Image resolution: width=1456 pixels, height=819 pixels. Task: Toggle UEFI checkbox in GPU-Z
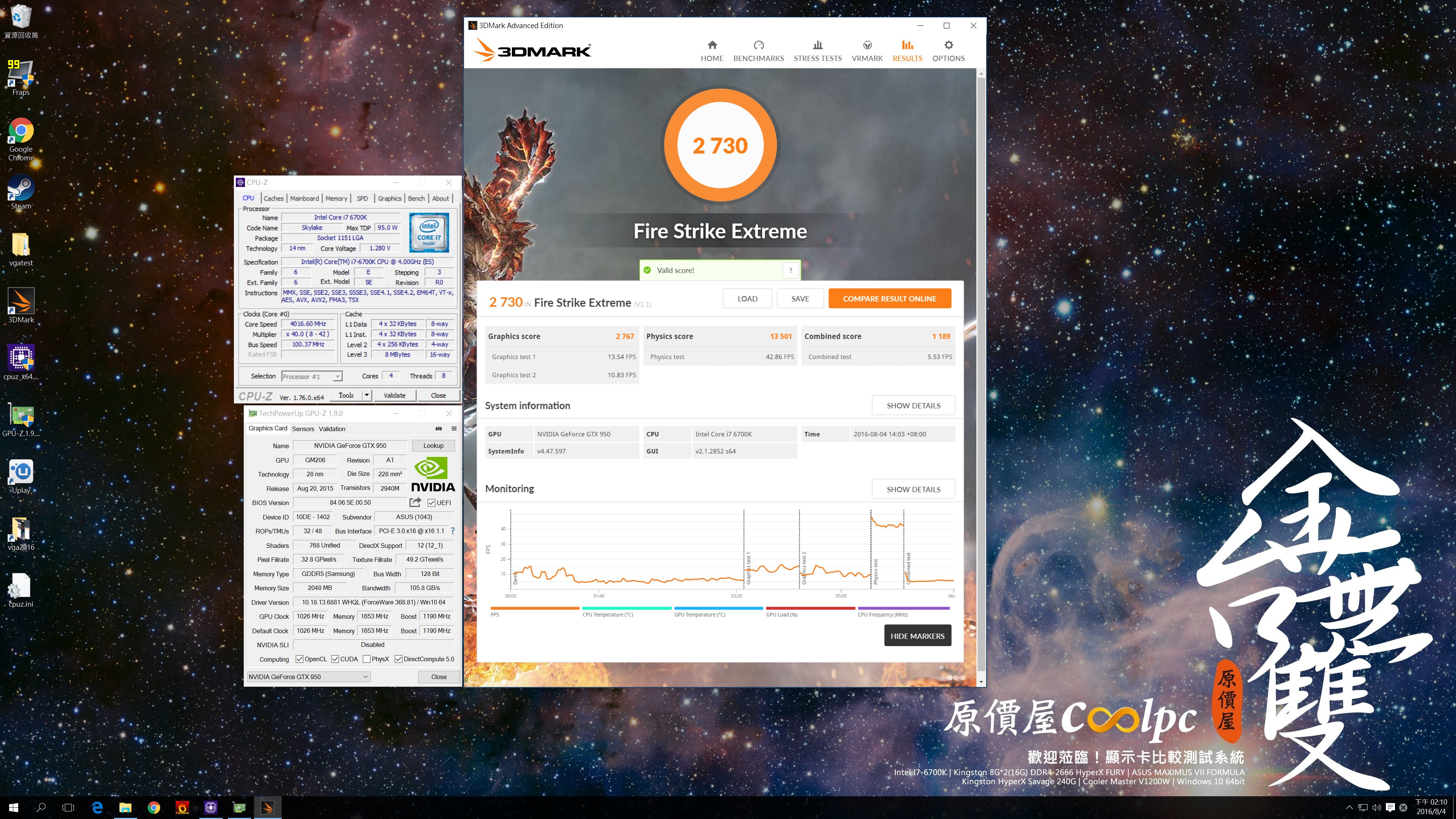pyautogui.click(x=431, y=502)
